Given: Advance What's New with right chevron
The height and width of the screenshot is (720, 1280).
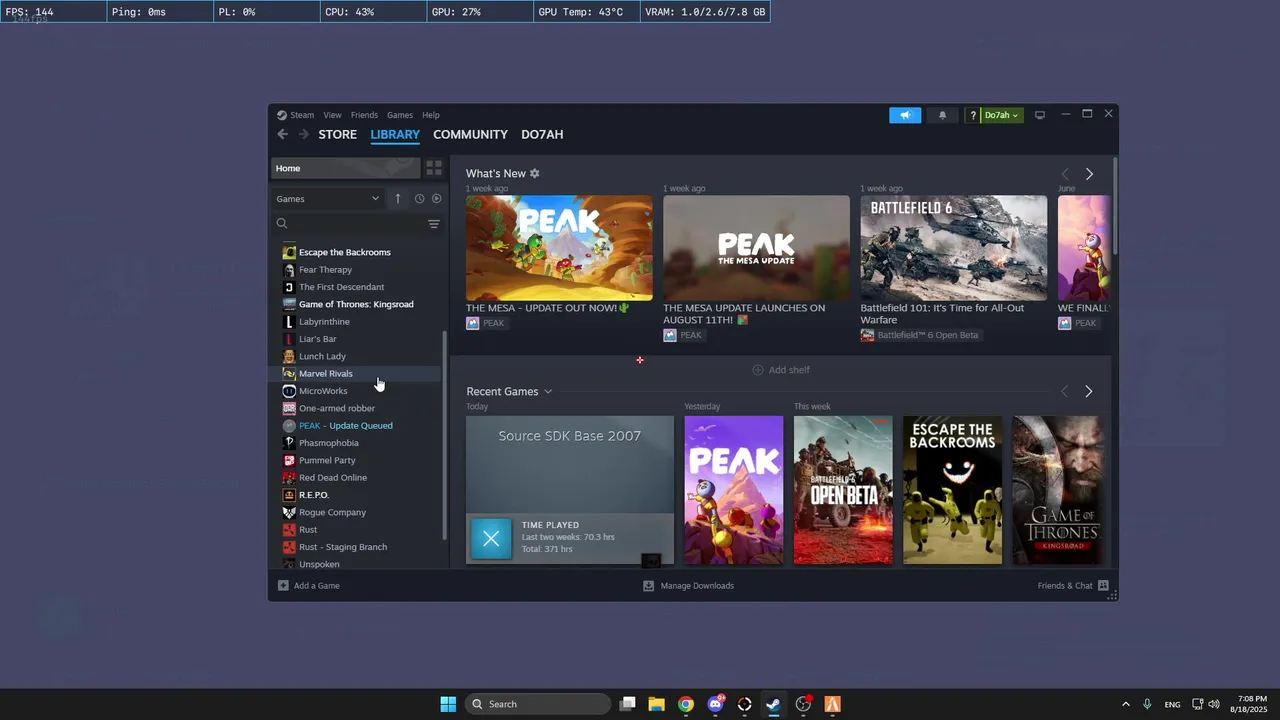Looking at the screenshot, I should (x=1089, y=174).
